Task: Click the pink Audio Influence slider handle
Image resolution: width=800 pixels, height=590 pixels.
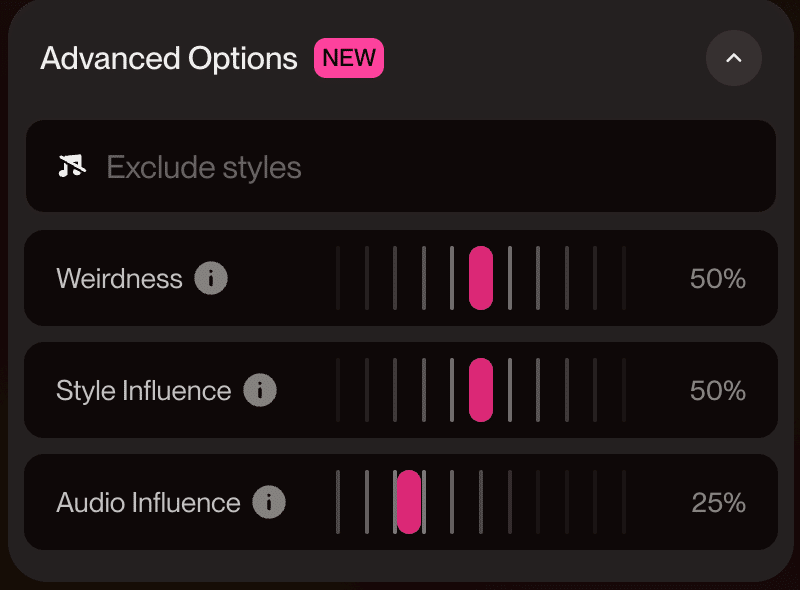Action: click(x=409, y=502)
